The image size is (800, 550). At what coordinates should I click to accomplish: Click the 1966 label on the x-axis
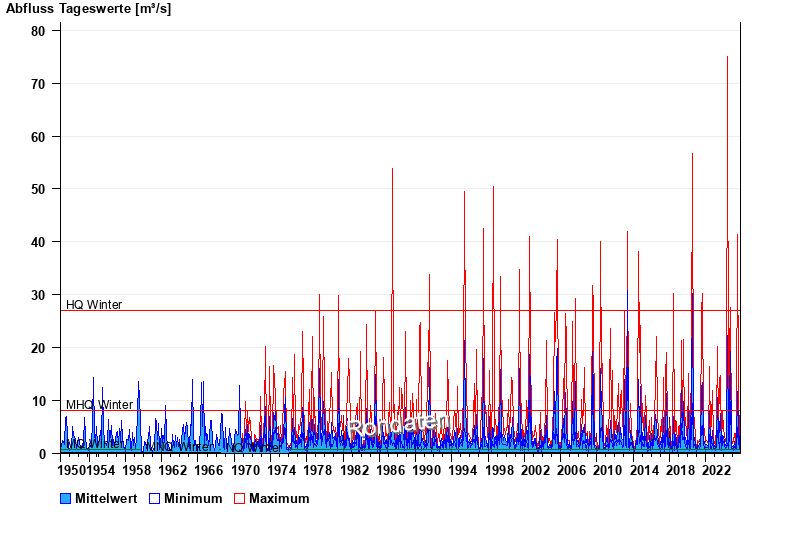[208, 470]
